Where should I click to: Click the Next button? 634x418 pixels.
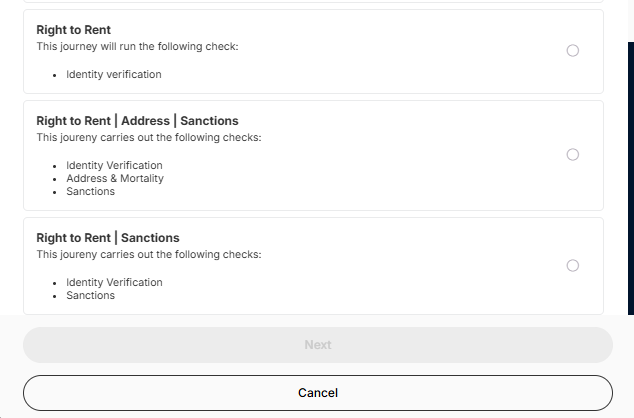click(318, 345)
